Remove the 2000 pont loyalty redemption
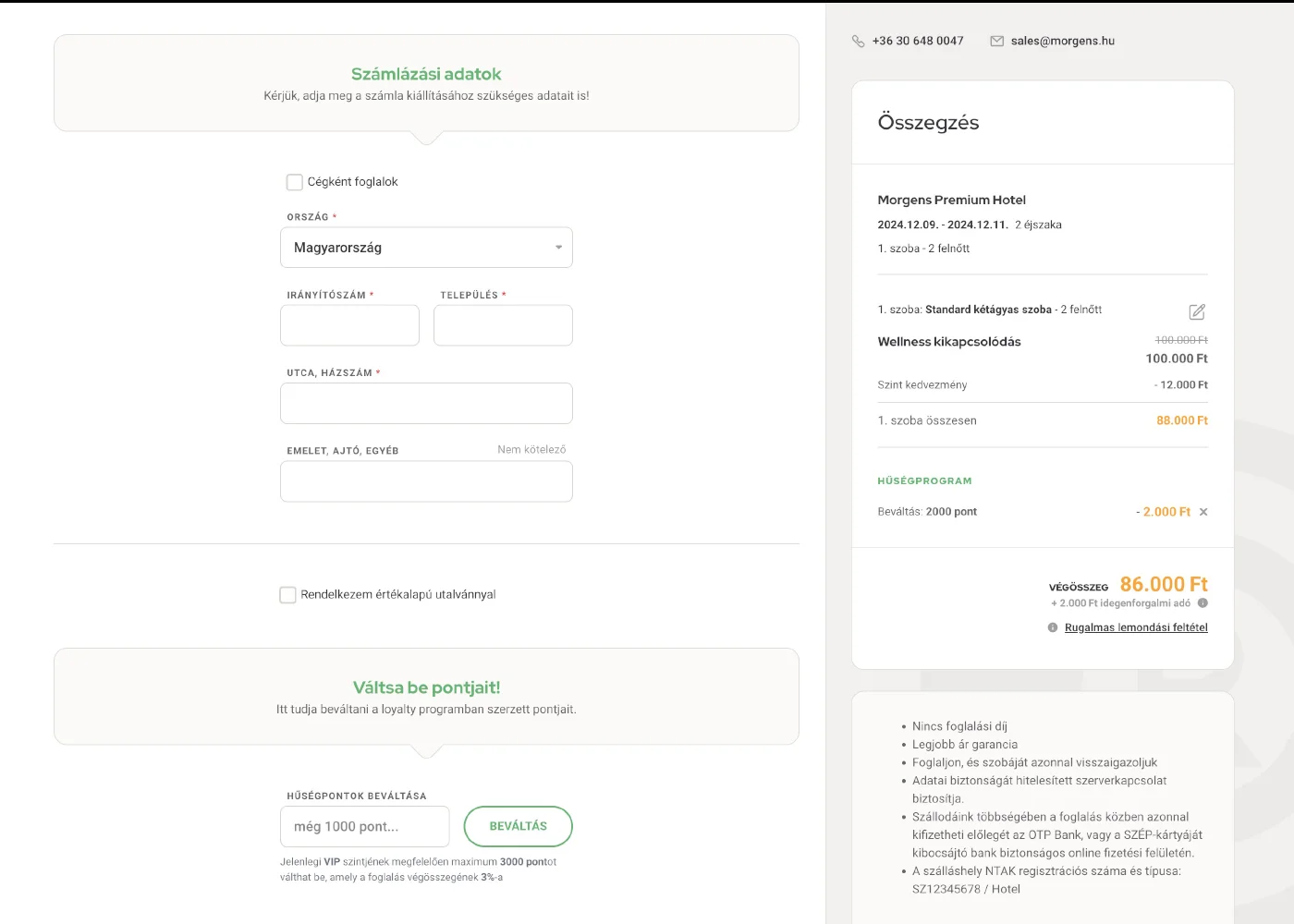 [x=1203, y=512]
